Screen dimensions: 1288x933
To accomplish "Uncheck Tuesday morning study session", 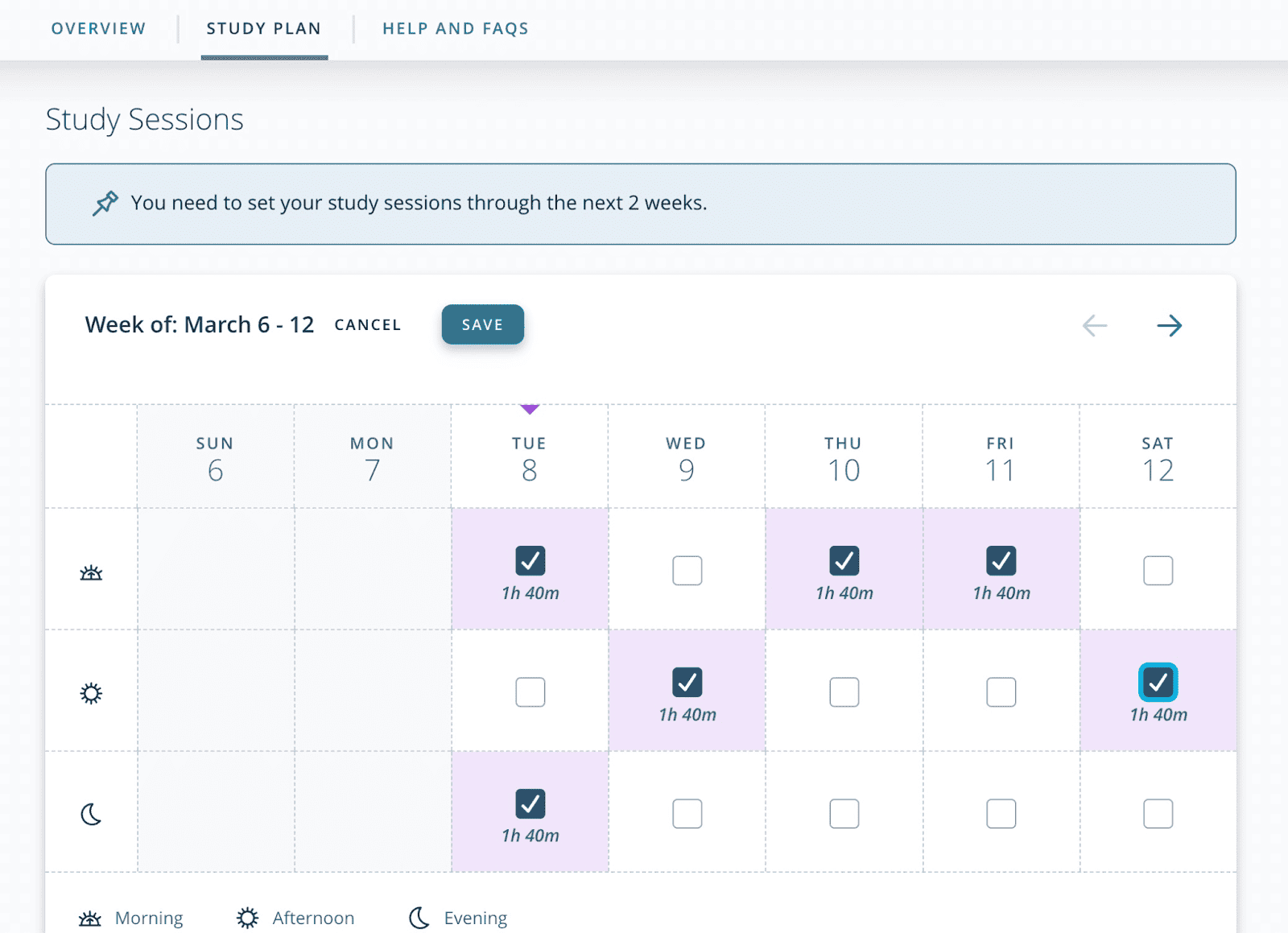I will 530,560.
